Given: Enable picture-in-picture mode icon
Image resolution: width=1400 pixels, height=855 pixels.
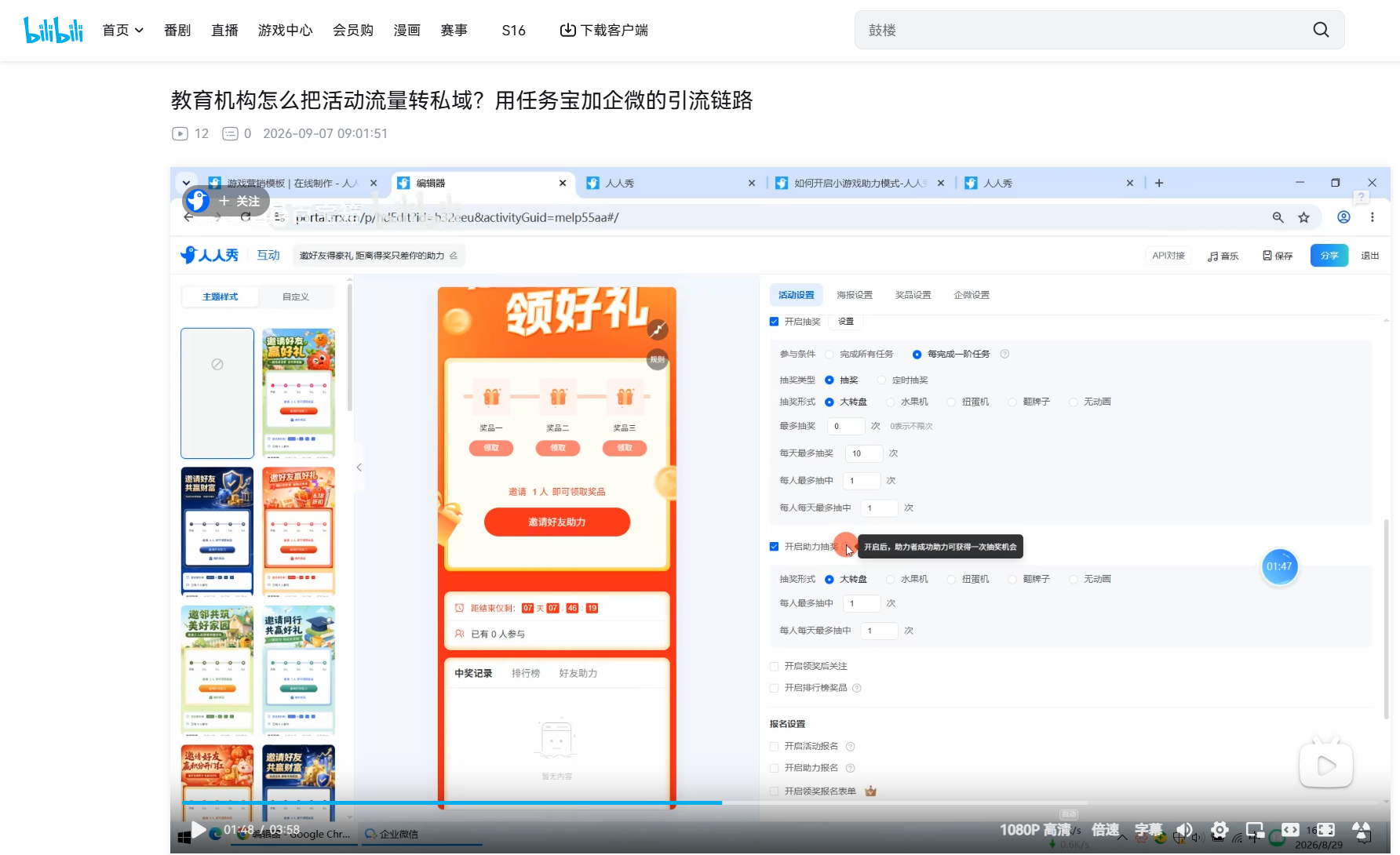Looking at the screenshot, I should click(x=1255, y=830).
